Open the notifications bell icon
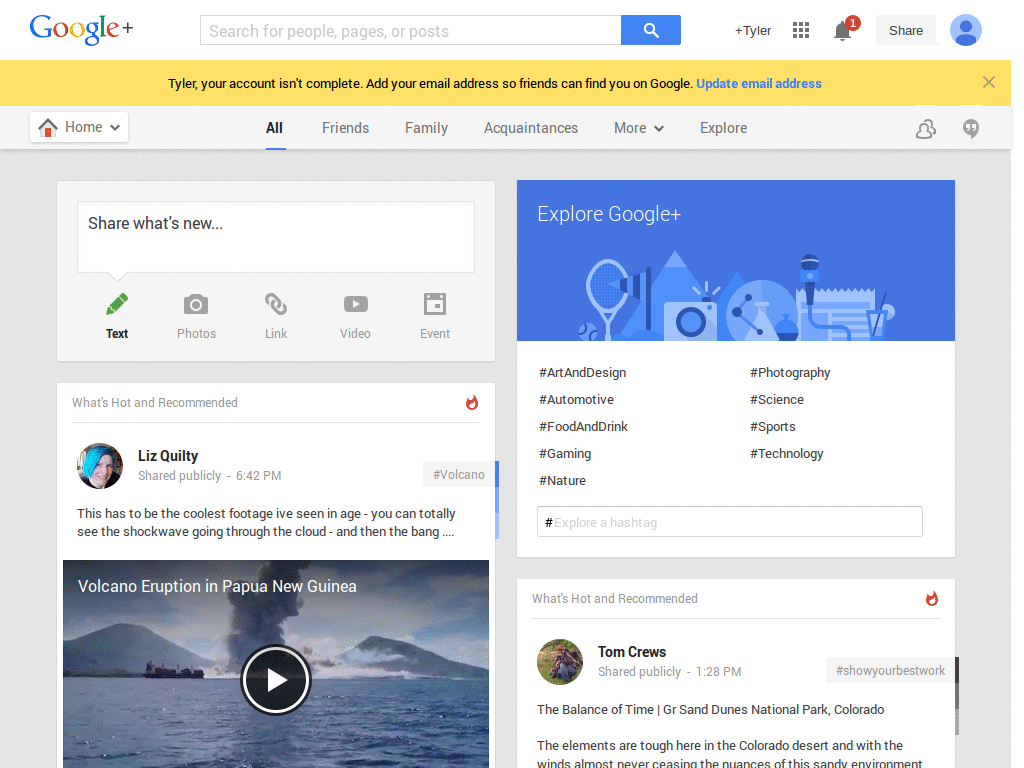 [843, 31]
